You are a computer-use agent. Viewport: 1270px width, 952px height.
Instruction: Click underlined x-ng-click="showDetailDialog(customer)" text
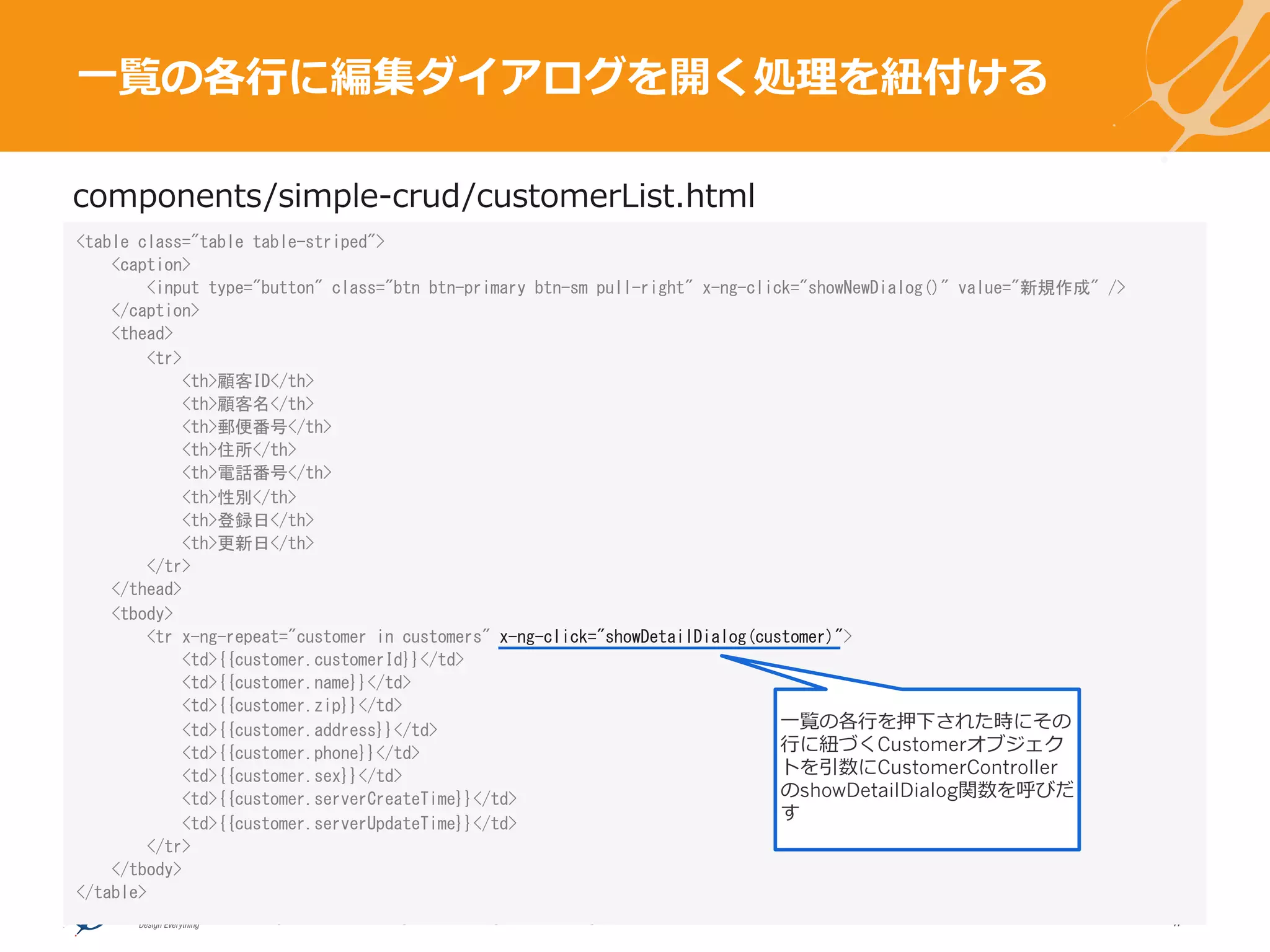click(671, 637)
